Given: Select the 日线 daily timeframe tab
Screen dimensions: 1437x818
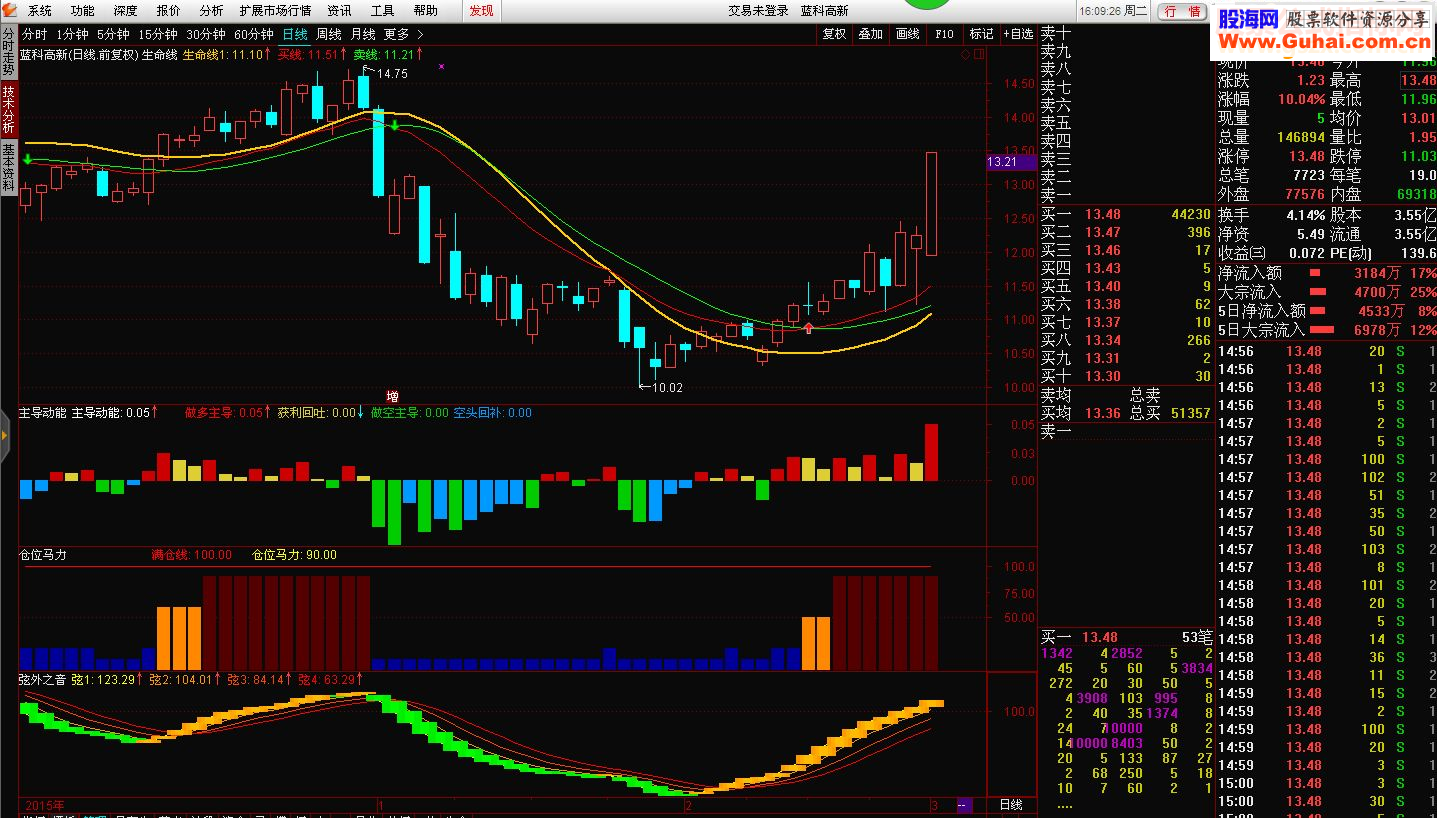Looking at the screenshot, I should click(x=295, y=34).
